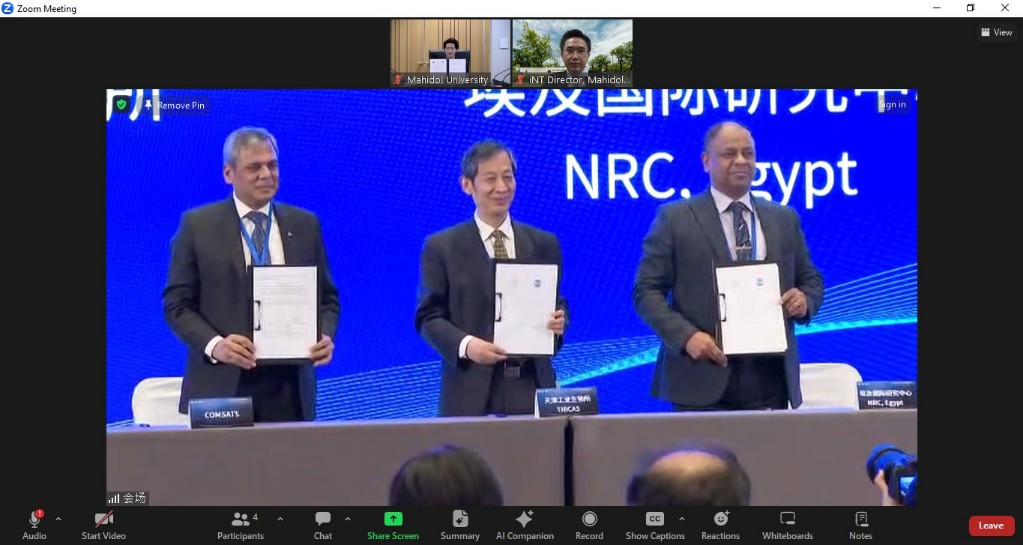Click the '会场' participant name label
The width and height of the screenshot is (1023, 545).
134,498
